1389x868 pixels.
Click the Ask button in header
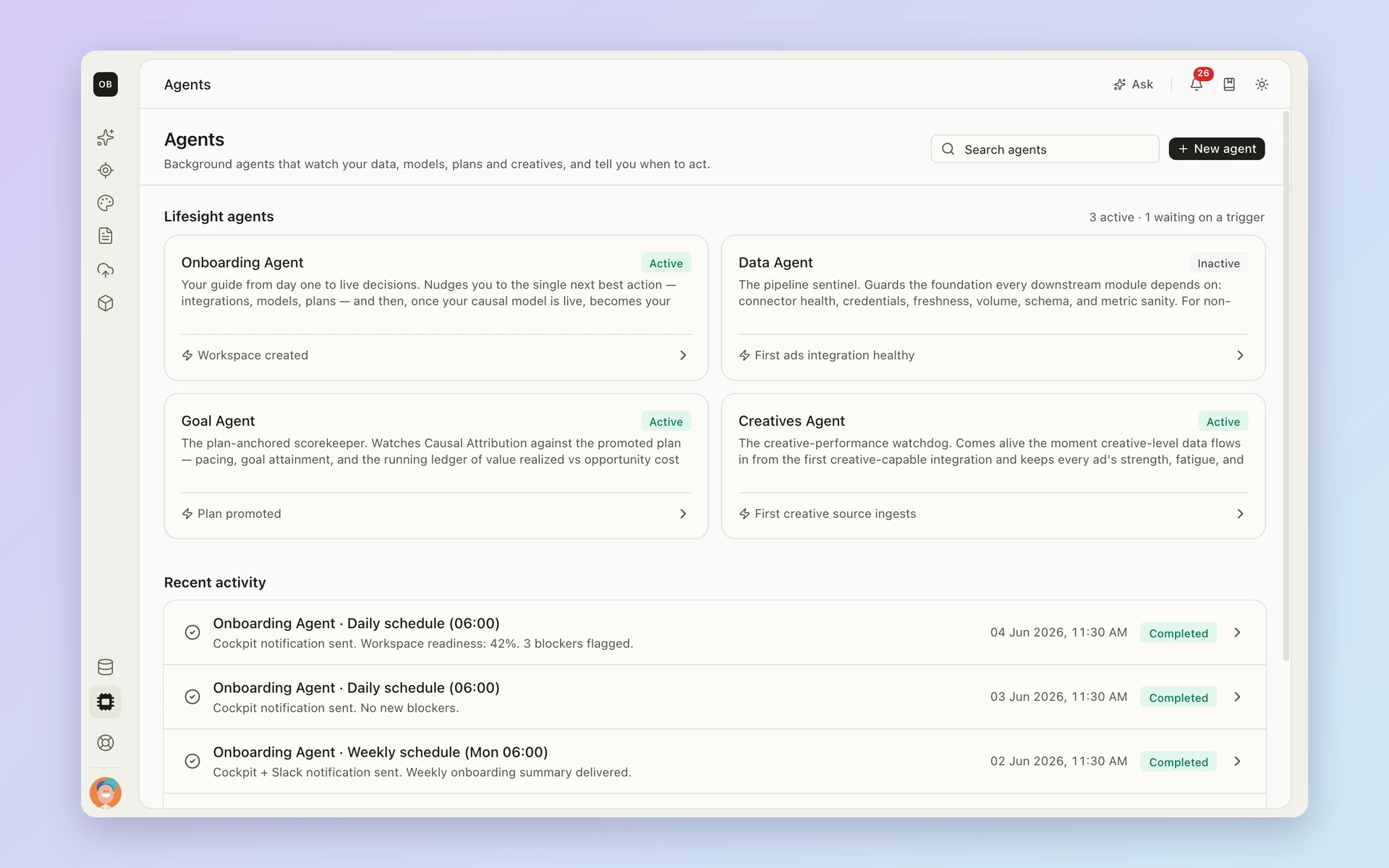tap(1134, 85)
